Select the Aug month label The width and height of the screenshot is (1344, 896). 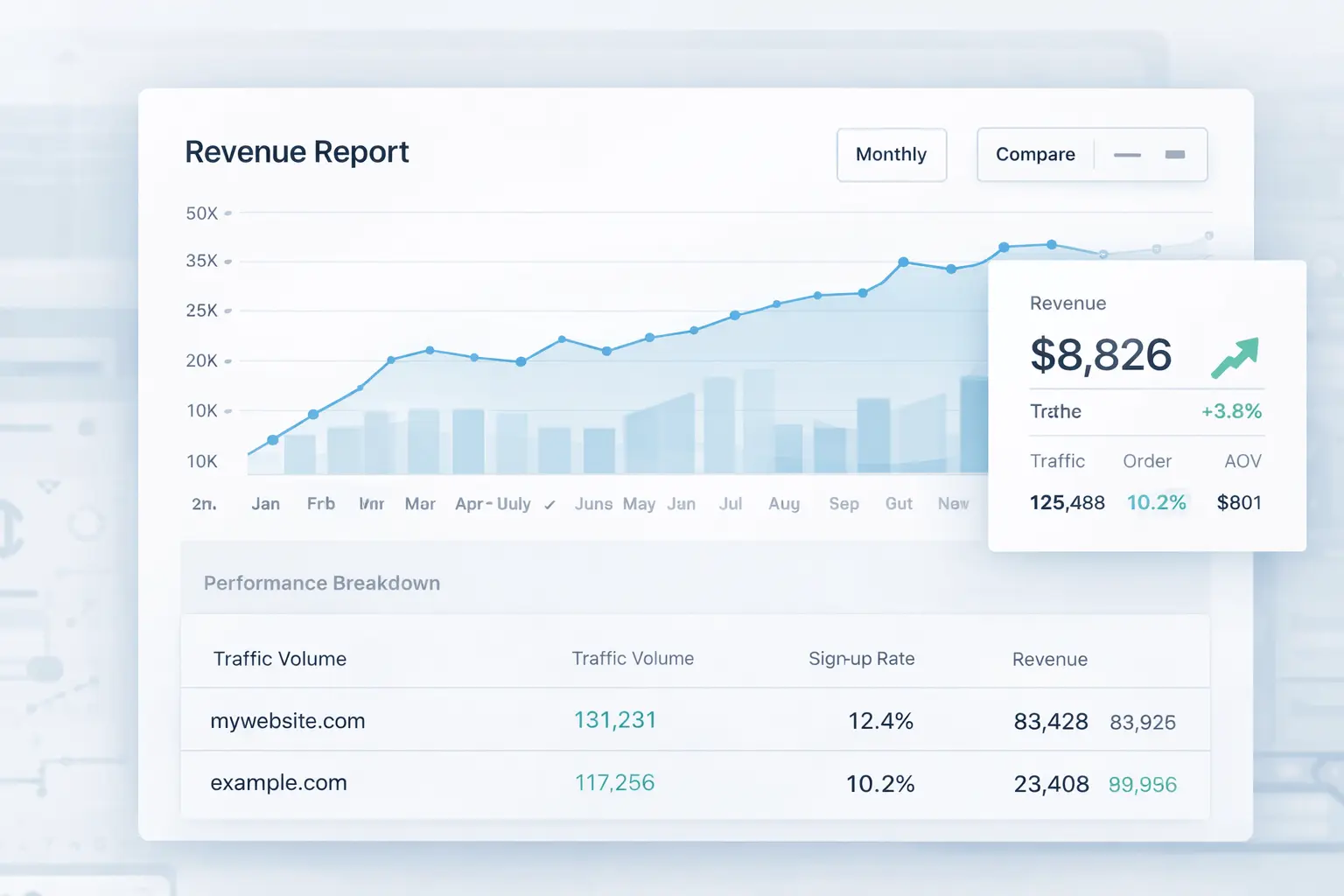[783, 504]
